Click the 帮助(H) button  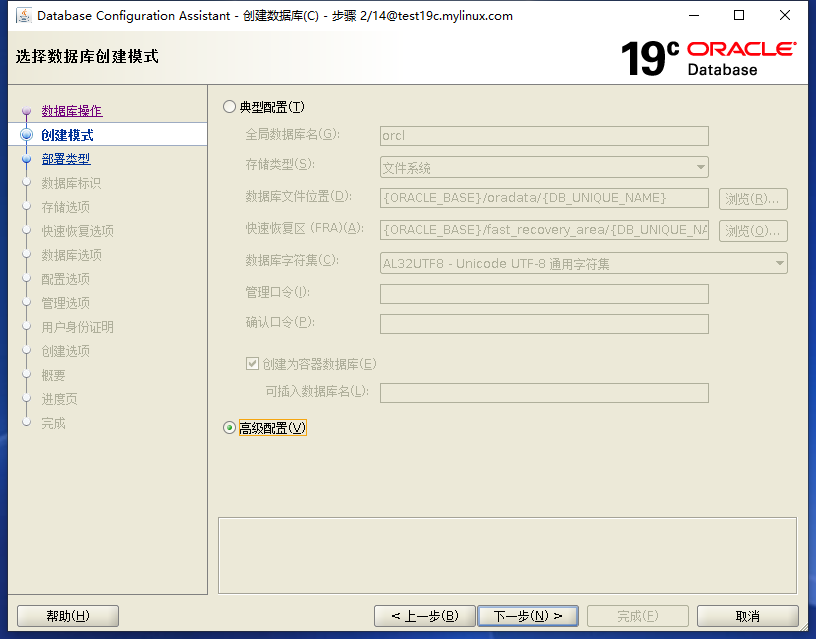(68, 616)
